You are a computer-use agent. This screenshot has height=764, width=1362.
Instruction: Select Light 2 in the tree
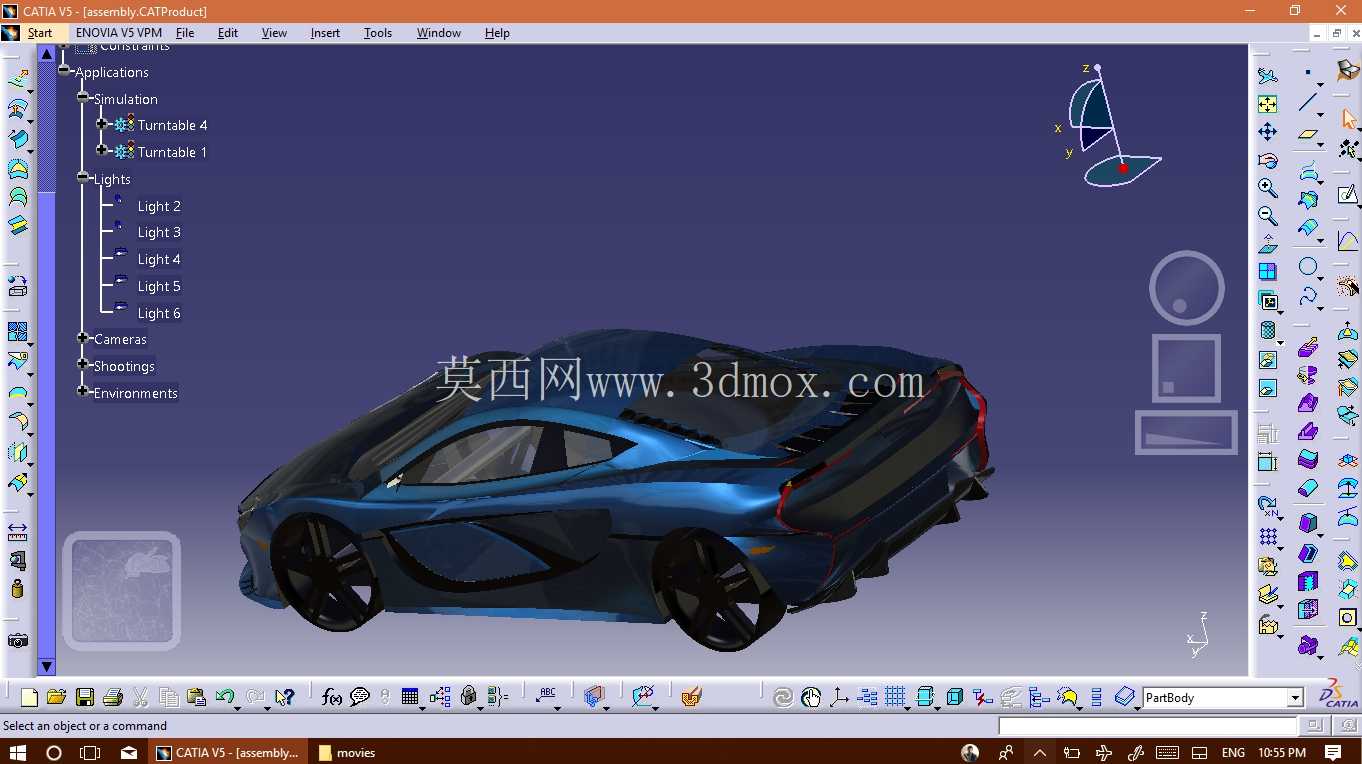pyautogui.click(x=159, y=206)
